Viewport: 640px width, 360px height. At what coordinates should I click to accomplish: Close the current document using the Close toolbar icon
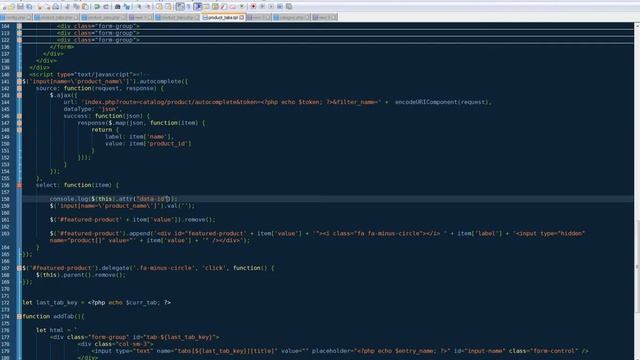[40, 7]
